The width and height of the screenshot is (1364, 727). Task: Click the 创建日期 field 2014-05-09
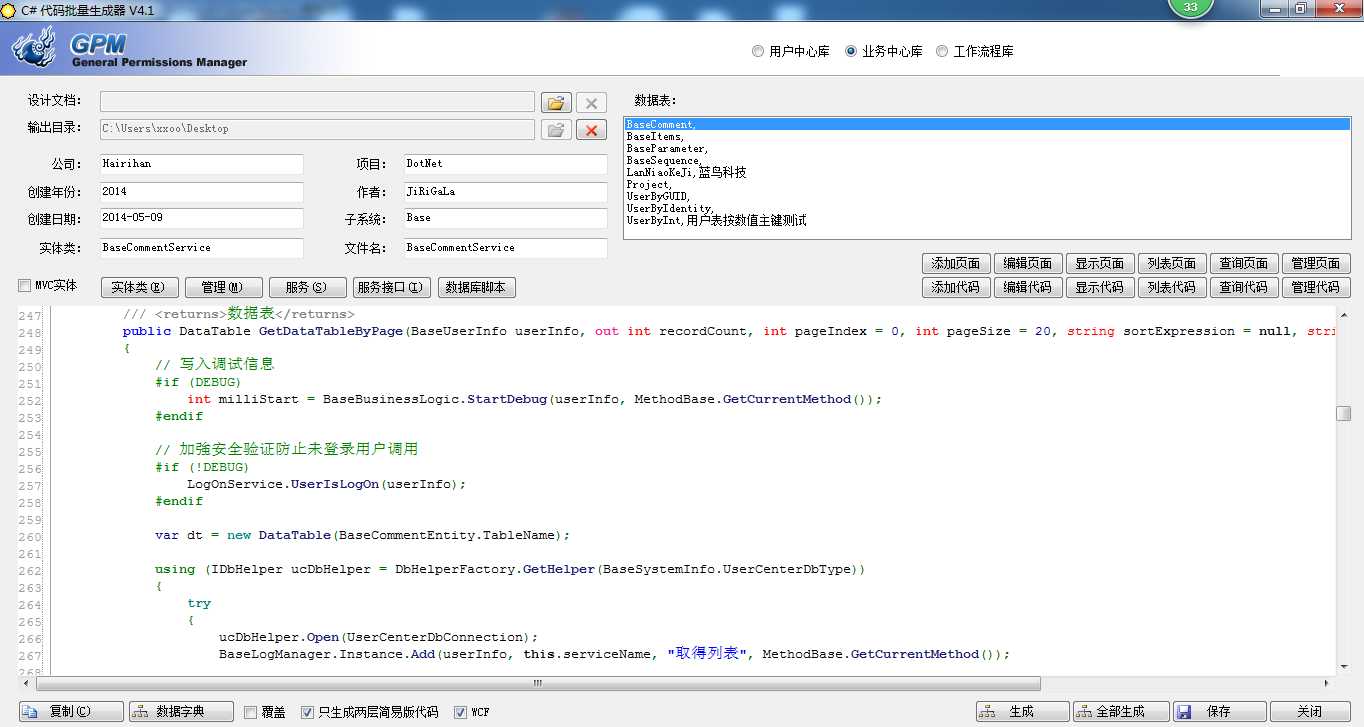[x=201, y=218]
